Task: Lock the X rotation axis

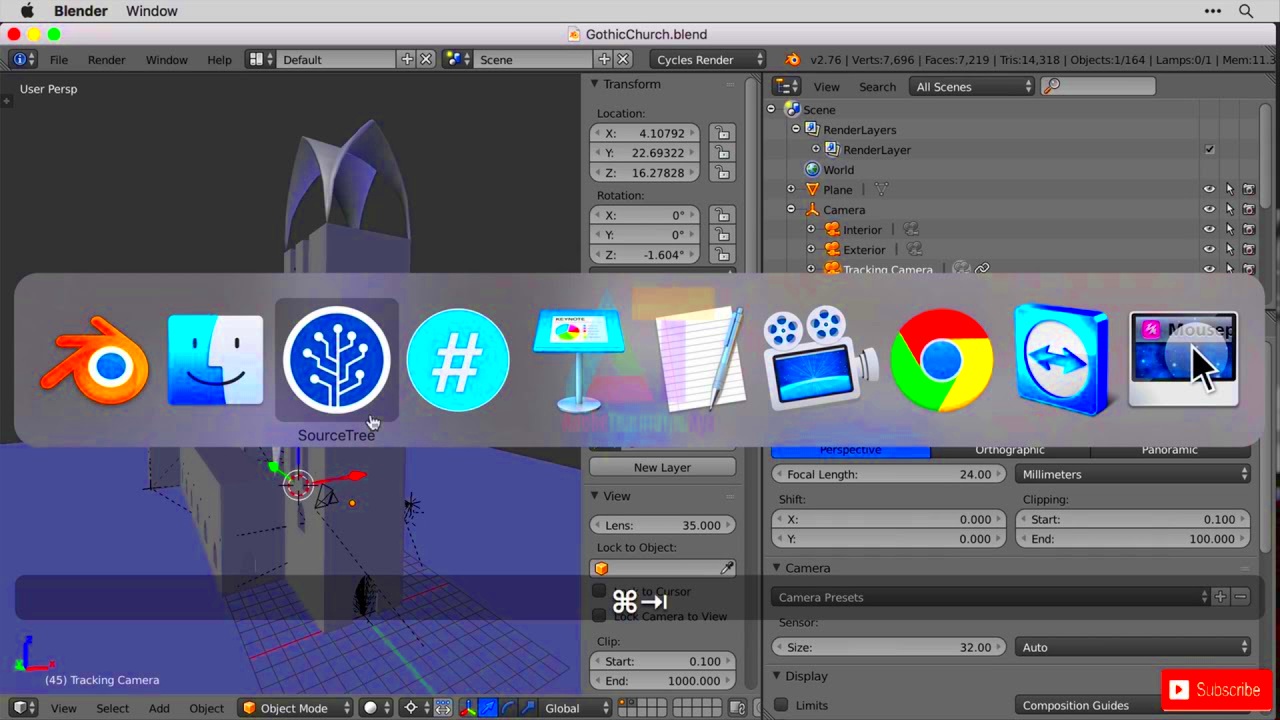Action: tap(722, 215)
